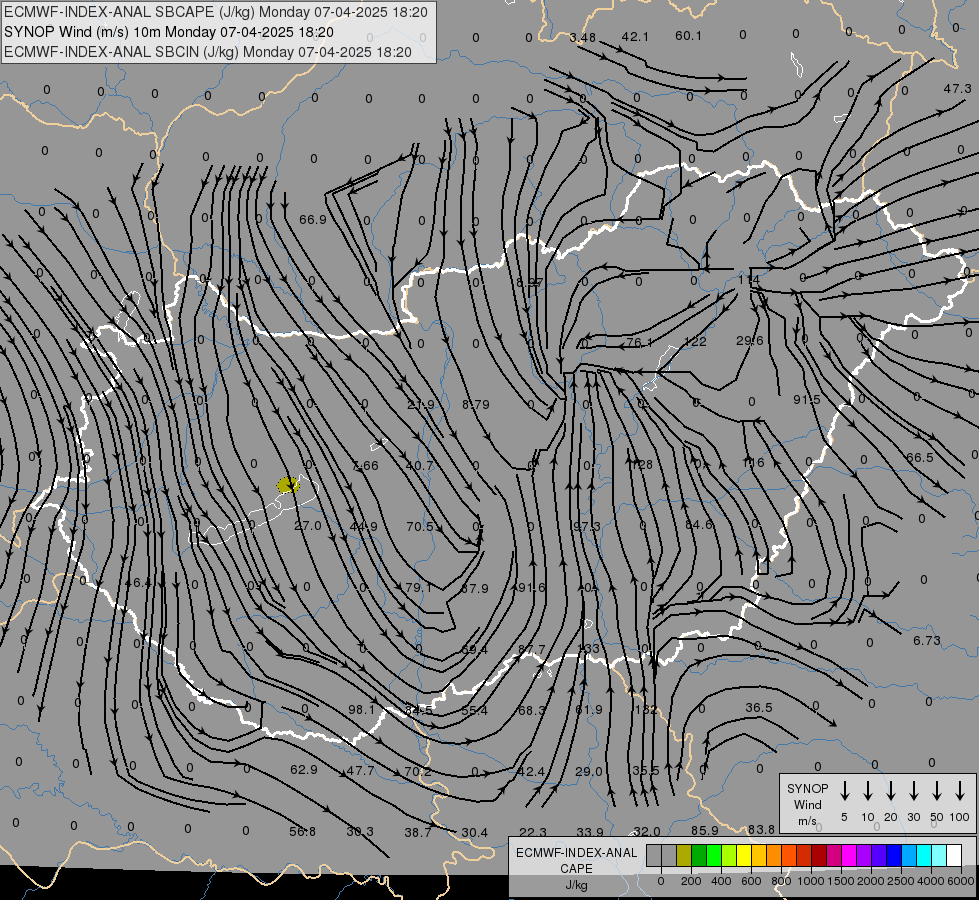Click the 40.7 value on the map

coord(419,465)
